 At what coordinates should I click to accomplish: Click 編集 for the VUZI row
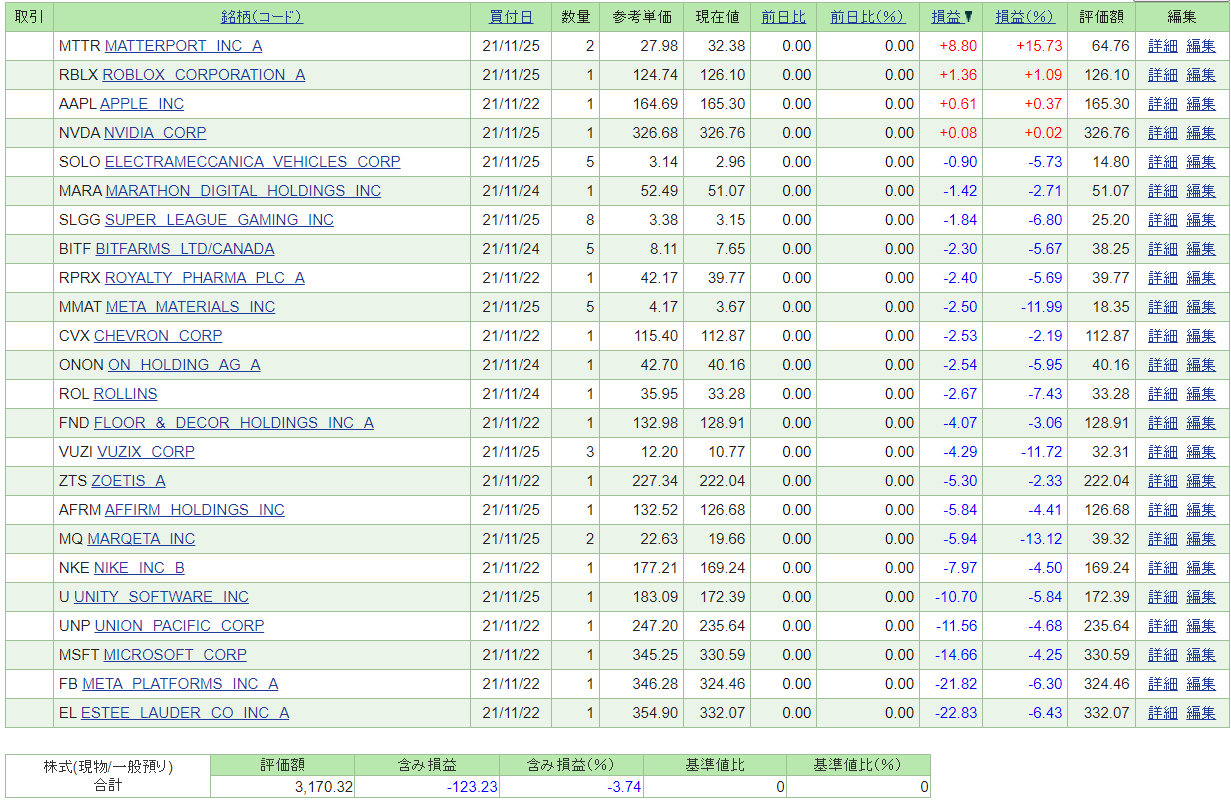[1201, 452]
